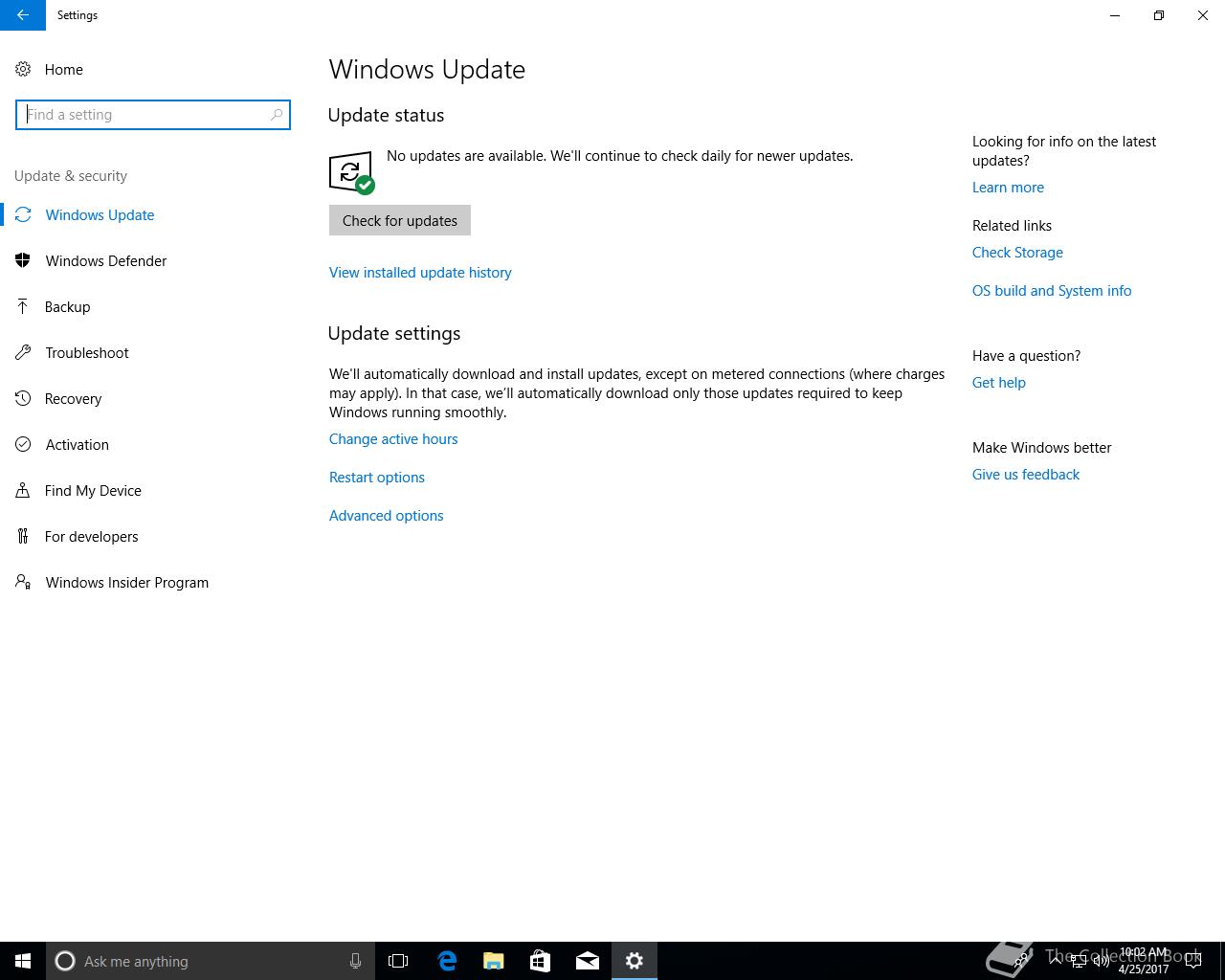
Task: Click the Troubleshoot wrench icon
Action: click(x=23, y=352)
